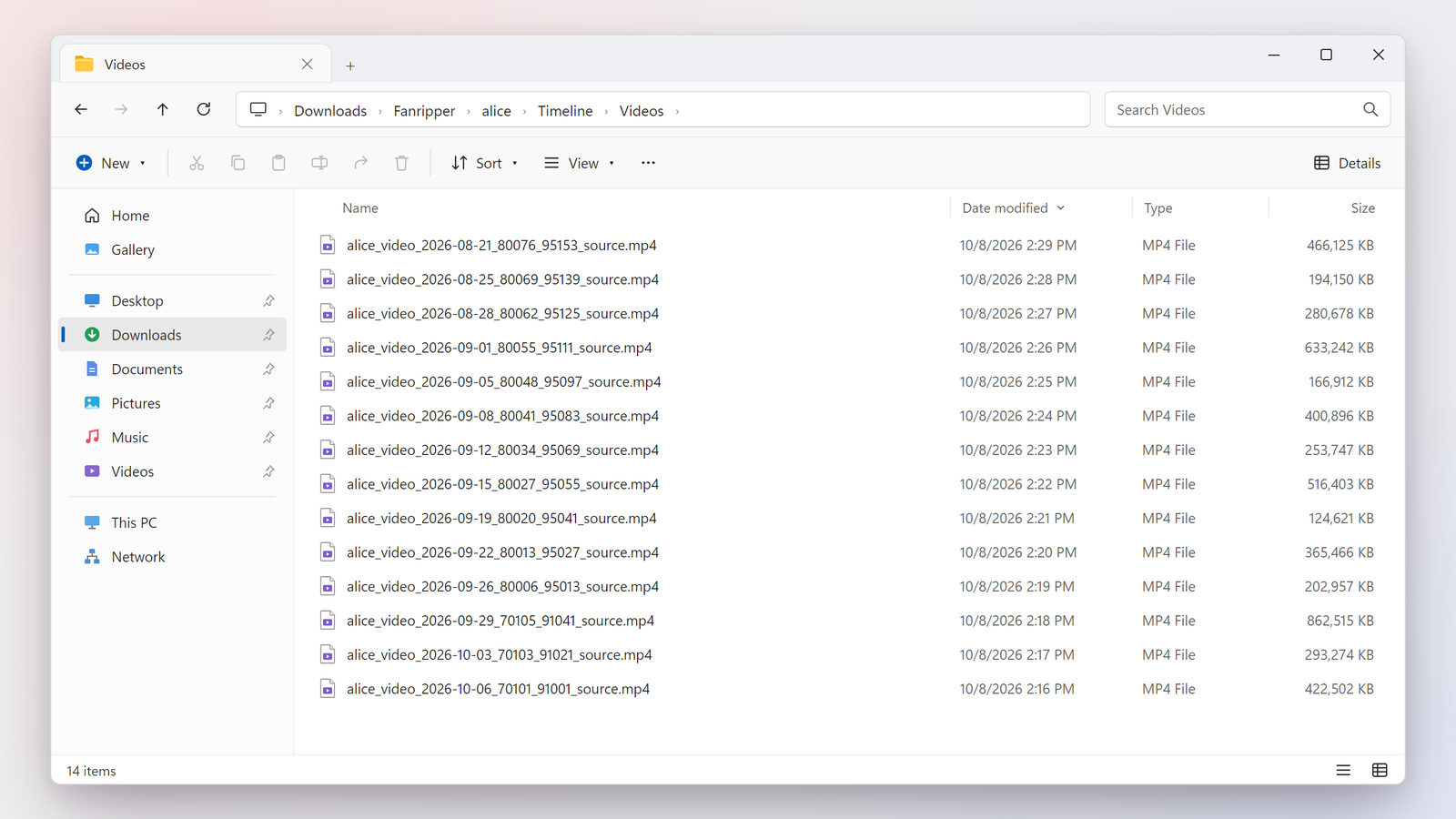Navigate up one folder level
The image size is (1456, 819).
pos(163,109)
